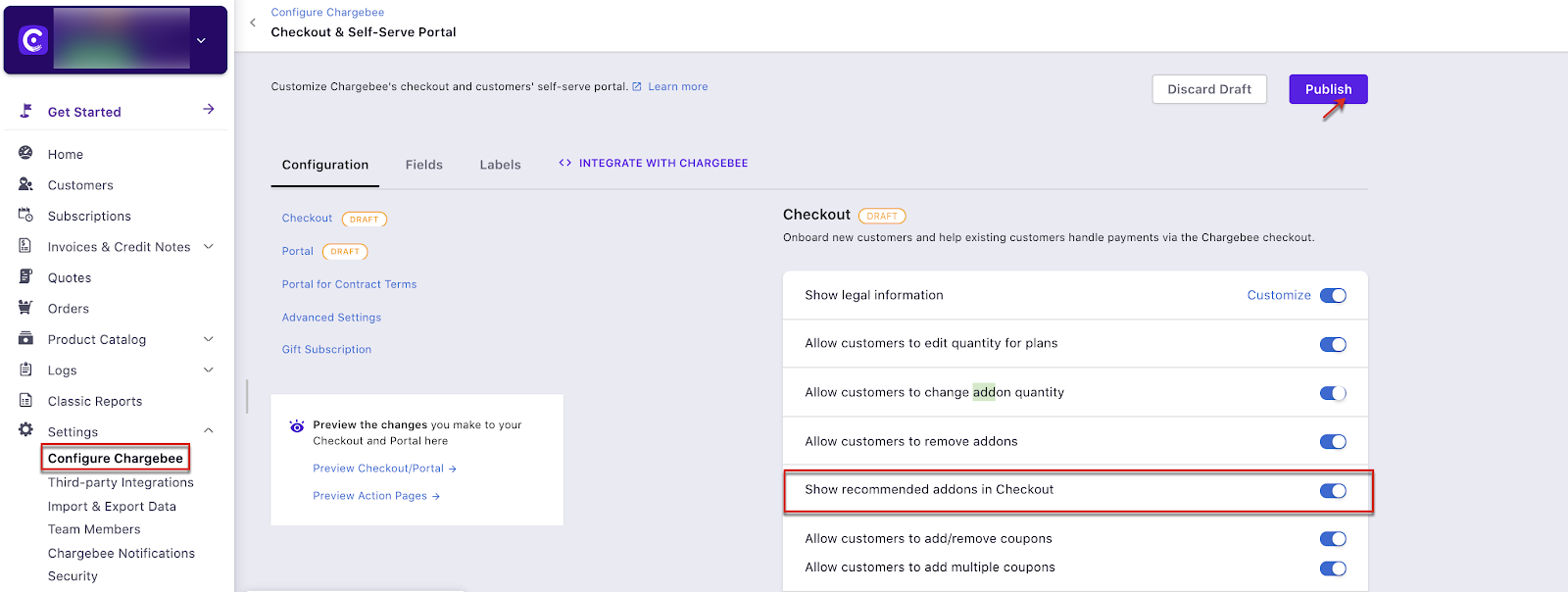Click the Invoices & Credit Notes icon
Viewport: 1568px width, 592px height.
(25, 246)
